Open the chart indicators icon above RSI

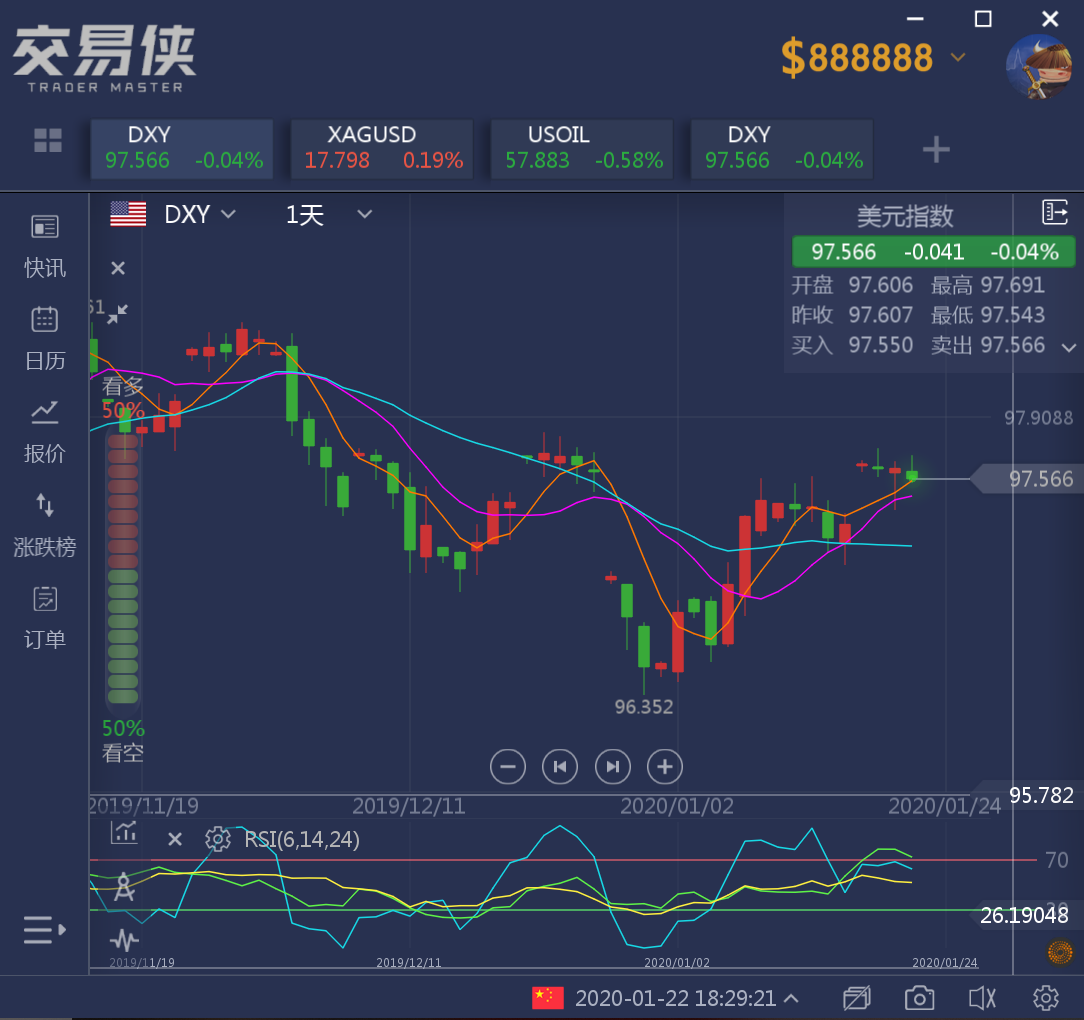point(125,832)
